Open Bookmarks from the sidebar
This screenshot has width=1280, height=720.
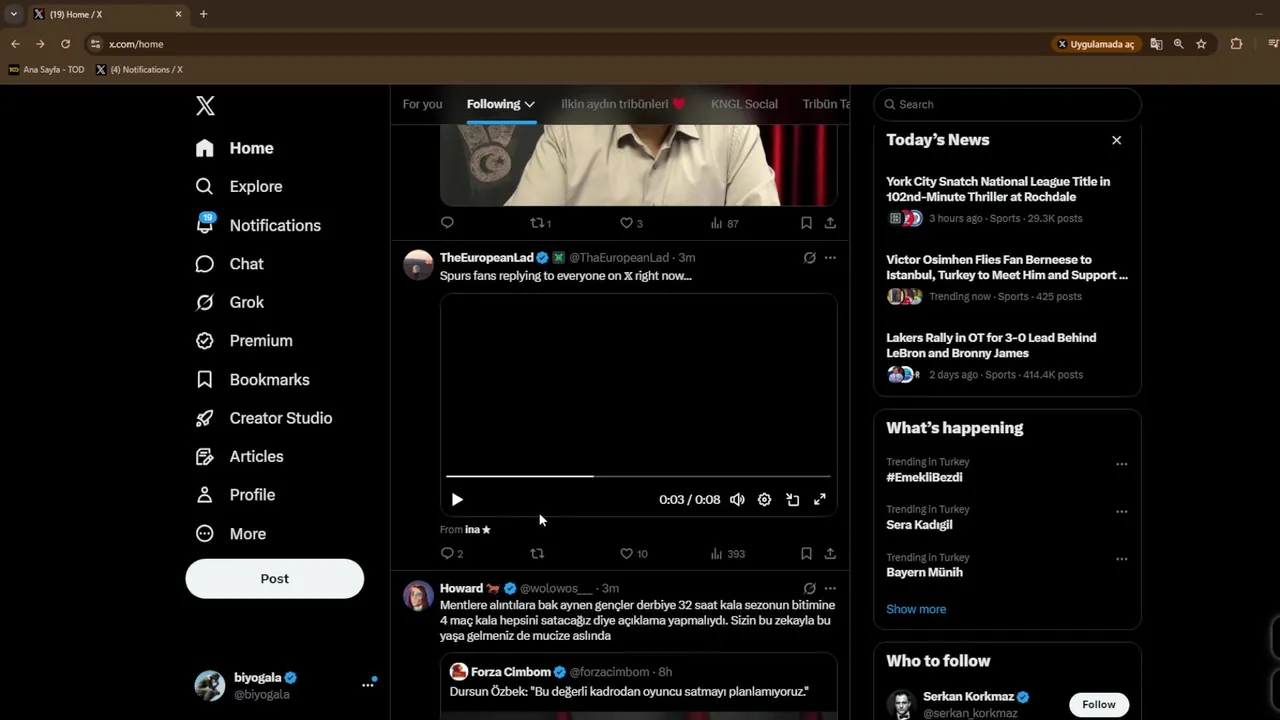pyautogui.click(x=252, y=380)
